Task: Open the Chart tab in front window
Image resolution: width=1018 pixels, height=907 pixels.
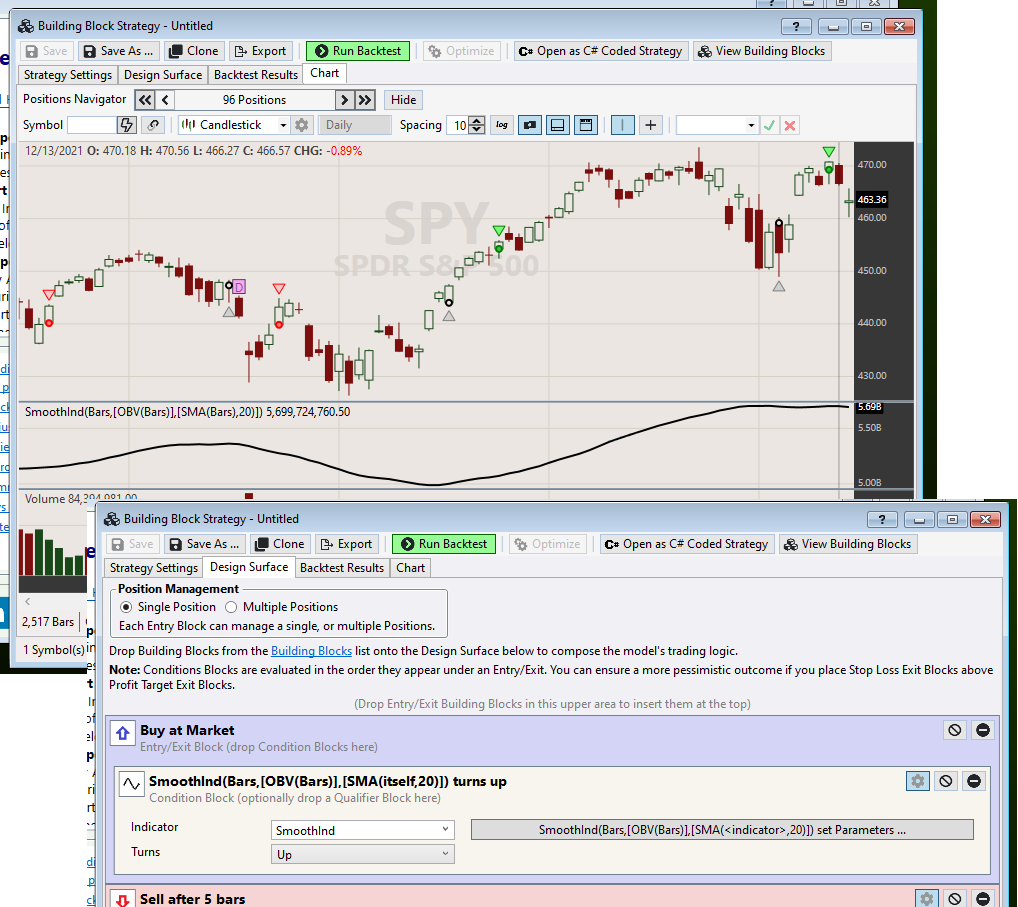Action: pyautogui.click(x=410, y=568)
